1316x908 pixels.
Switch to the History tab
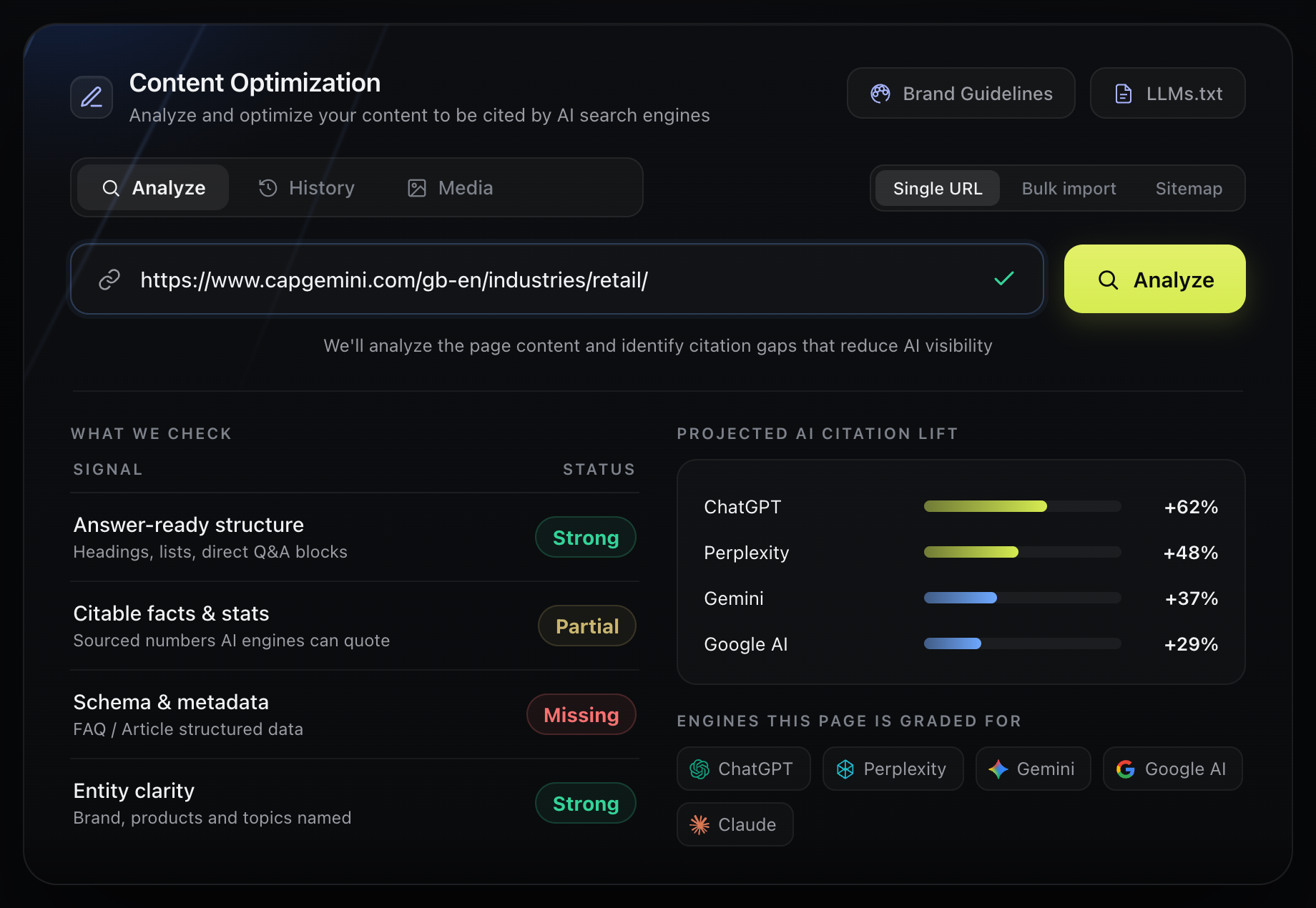(306, 187)
